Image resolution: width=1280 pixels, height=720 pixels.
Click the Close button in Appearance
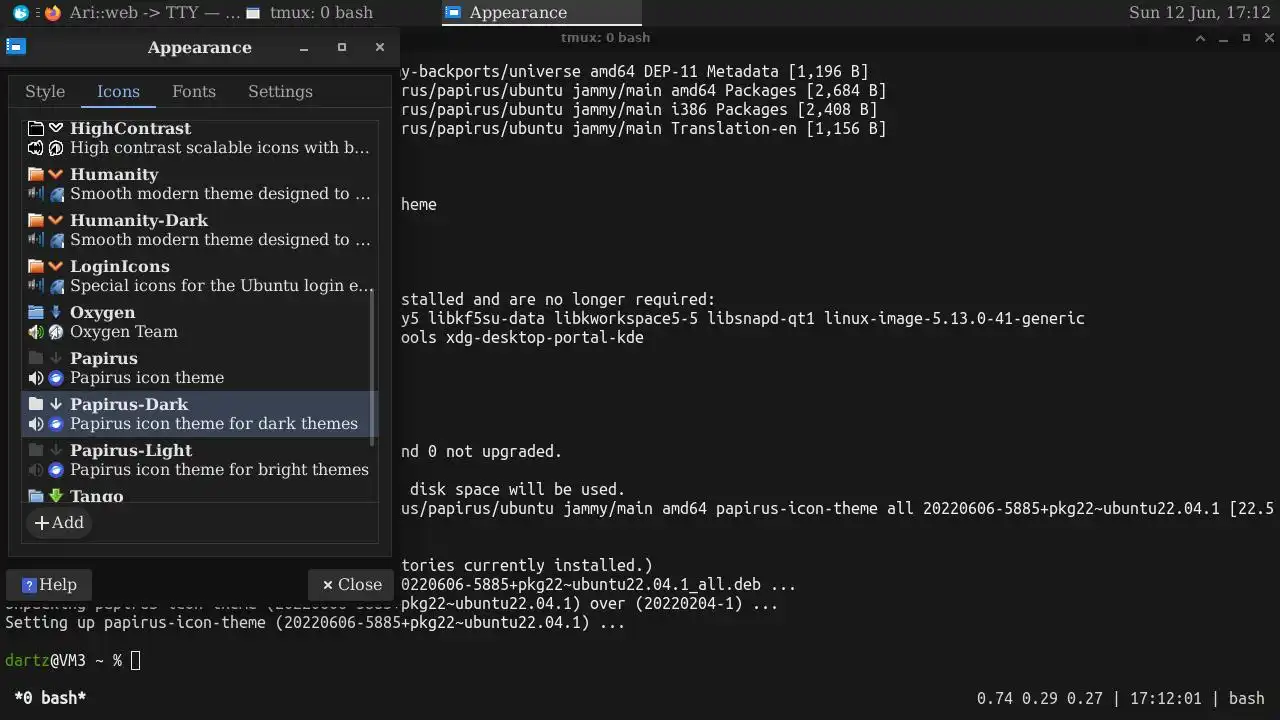[351, 585]
